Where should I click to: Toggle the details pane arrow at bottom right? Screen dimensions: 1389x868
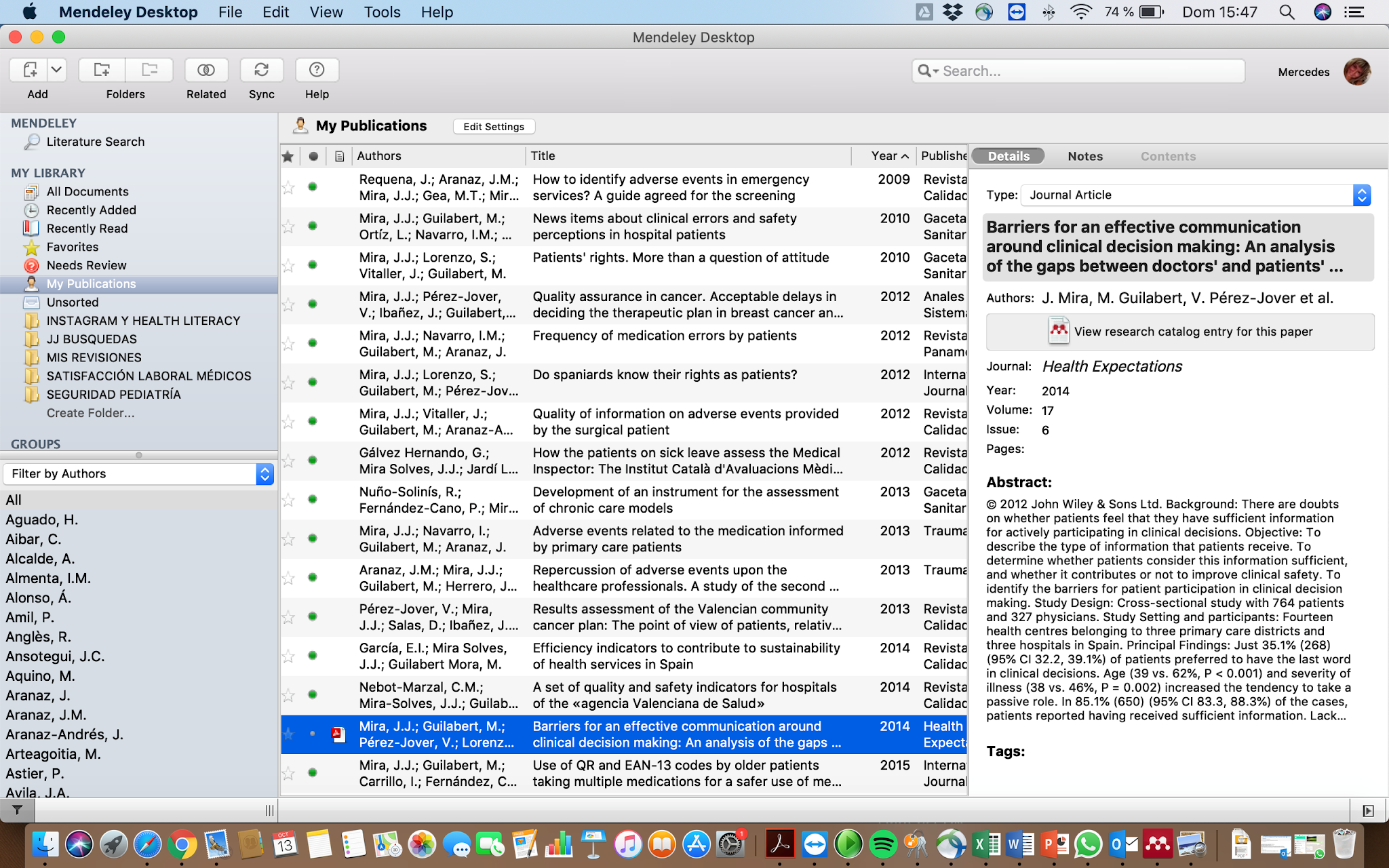tap(1367, 810)
